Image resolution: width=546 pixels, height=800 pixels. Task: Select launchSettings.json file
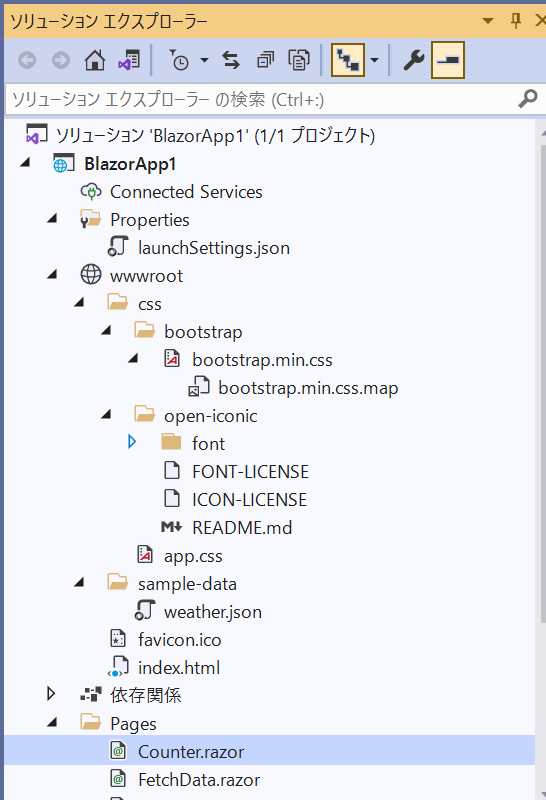(213, 247)
